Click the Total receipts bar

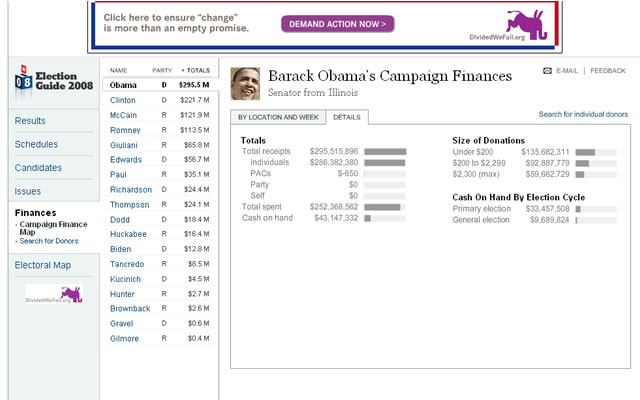385,152
